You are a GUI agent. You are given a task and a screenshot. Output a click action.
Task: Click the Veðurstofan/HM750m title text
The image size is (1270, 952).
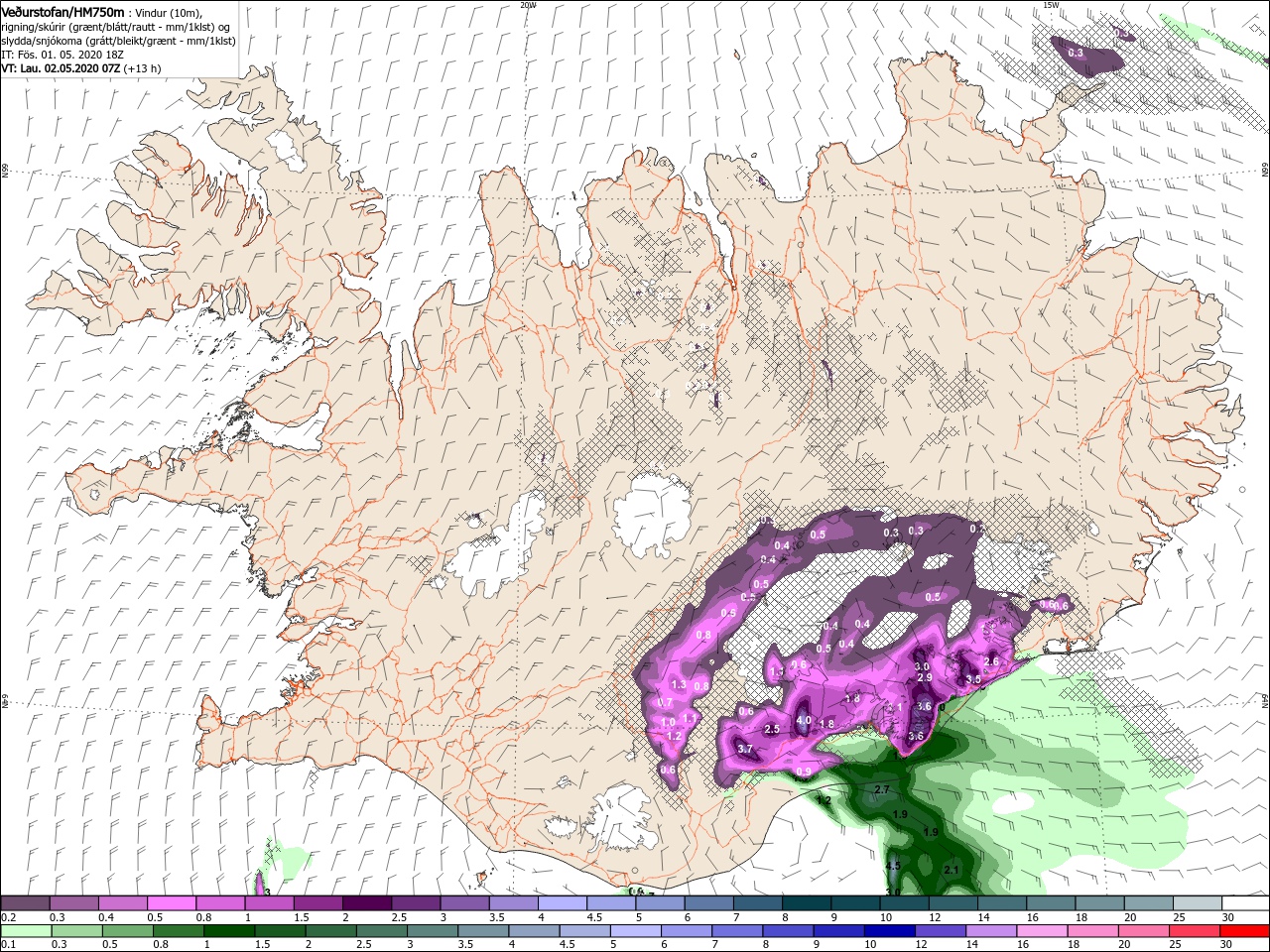click(x=63, y=12)
